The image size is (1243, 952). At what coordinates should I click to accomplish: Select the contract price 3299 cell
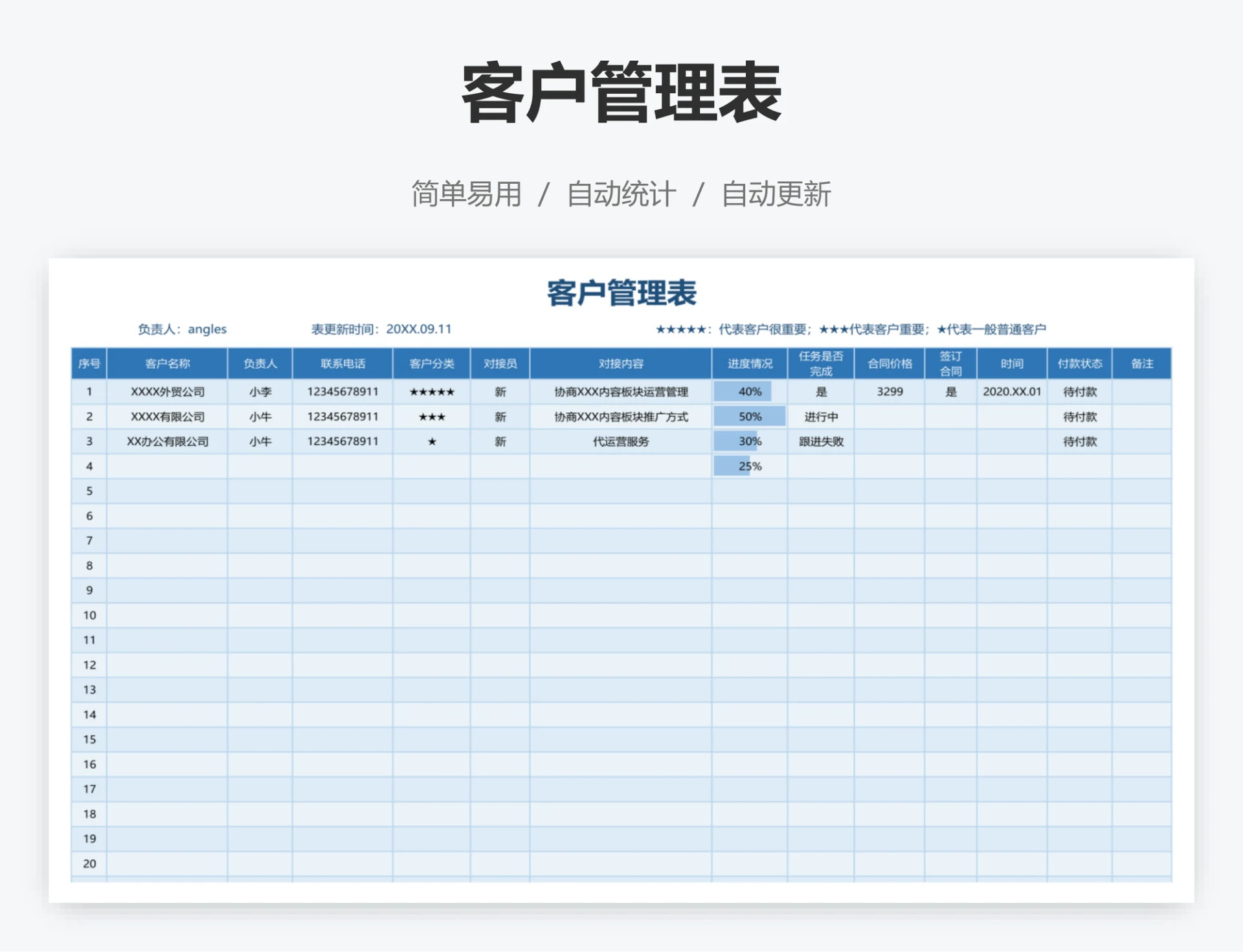coord(888,391)
